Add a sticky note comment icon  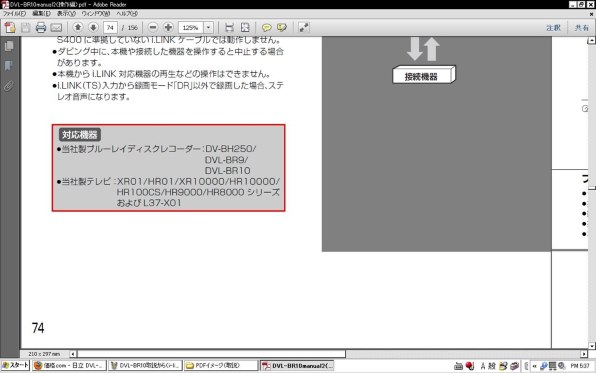coord(266,27)
